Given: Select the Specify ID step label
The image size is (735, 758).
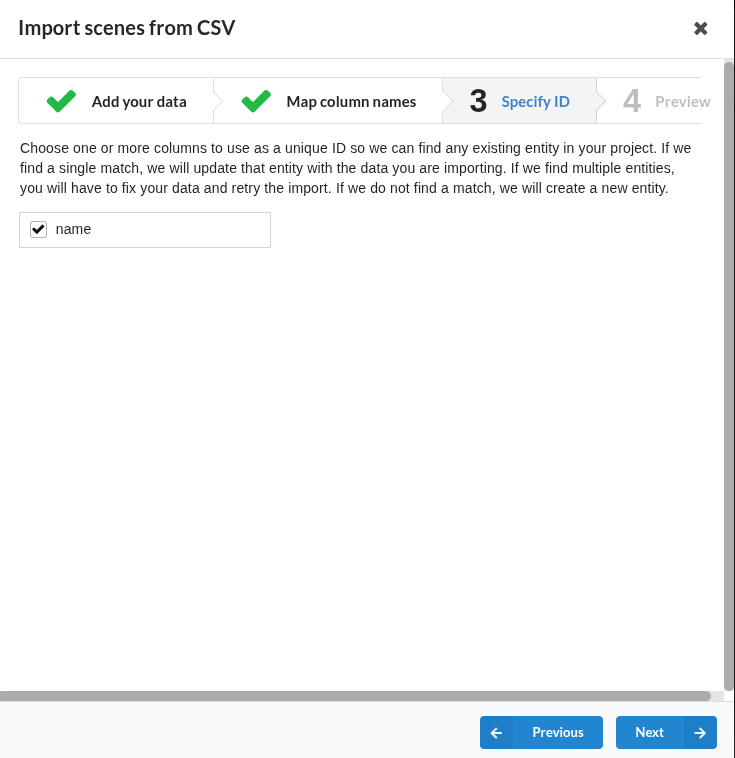Looking at the screenshot, I should (x=535, y=101).
